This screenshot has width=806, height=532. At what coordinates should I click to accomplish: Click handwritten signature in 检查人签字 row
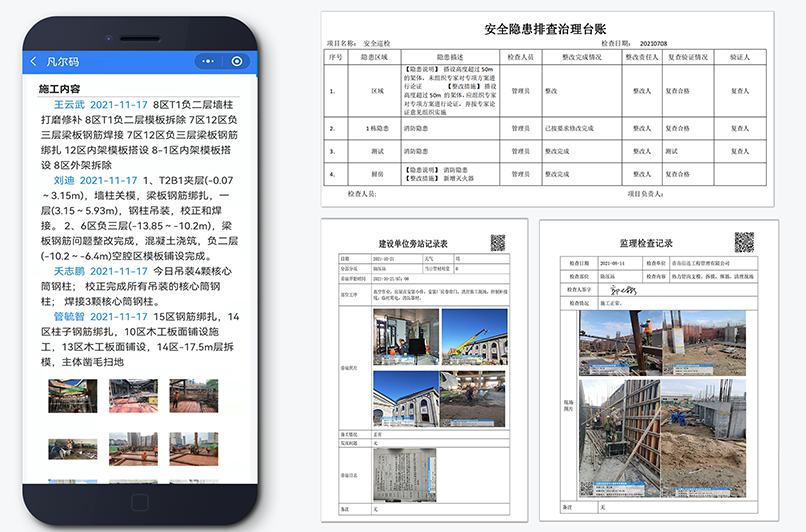pyautogui.click(x=624, y=290)
